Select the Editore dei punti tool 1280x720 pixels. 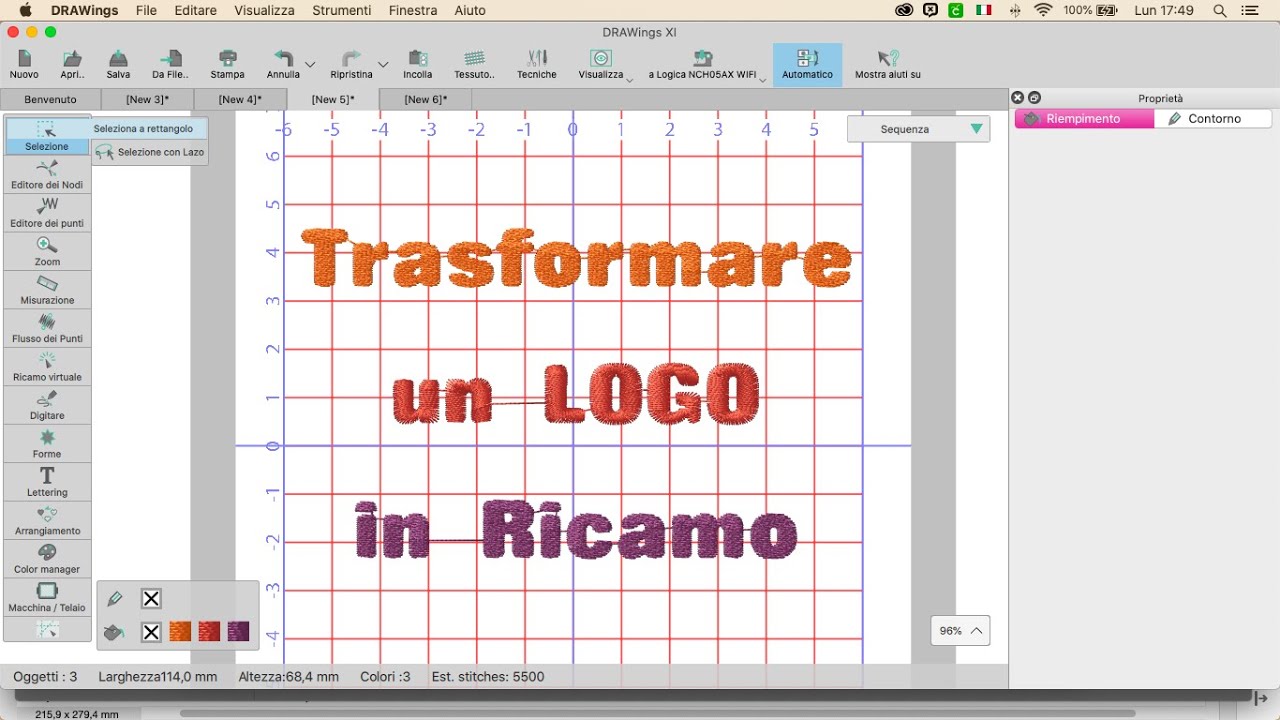(47, 213)
